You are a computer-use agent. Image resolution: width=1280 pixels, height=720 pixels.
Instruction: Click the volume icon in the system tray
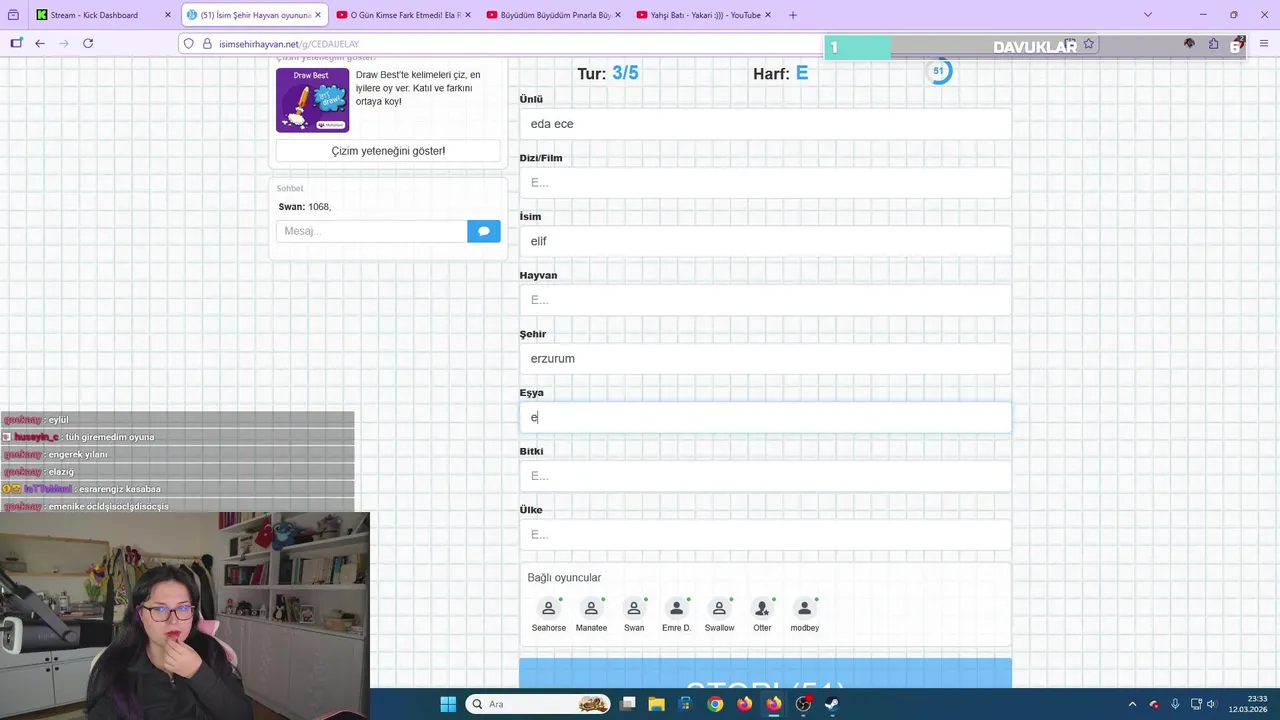(1211, 704)
